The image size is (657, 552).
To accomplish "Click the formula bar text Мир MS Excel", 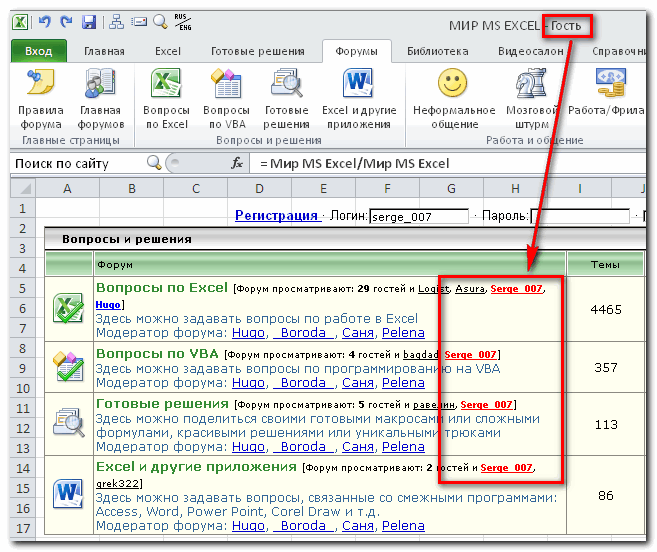I will pyautogui.click(x=354, y=163).
